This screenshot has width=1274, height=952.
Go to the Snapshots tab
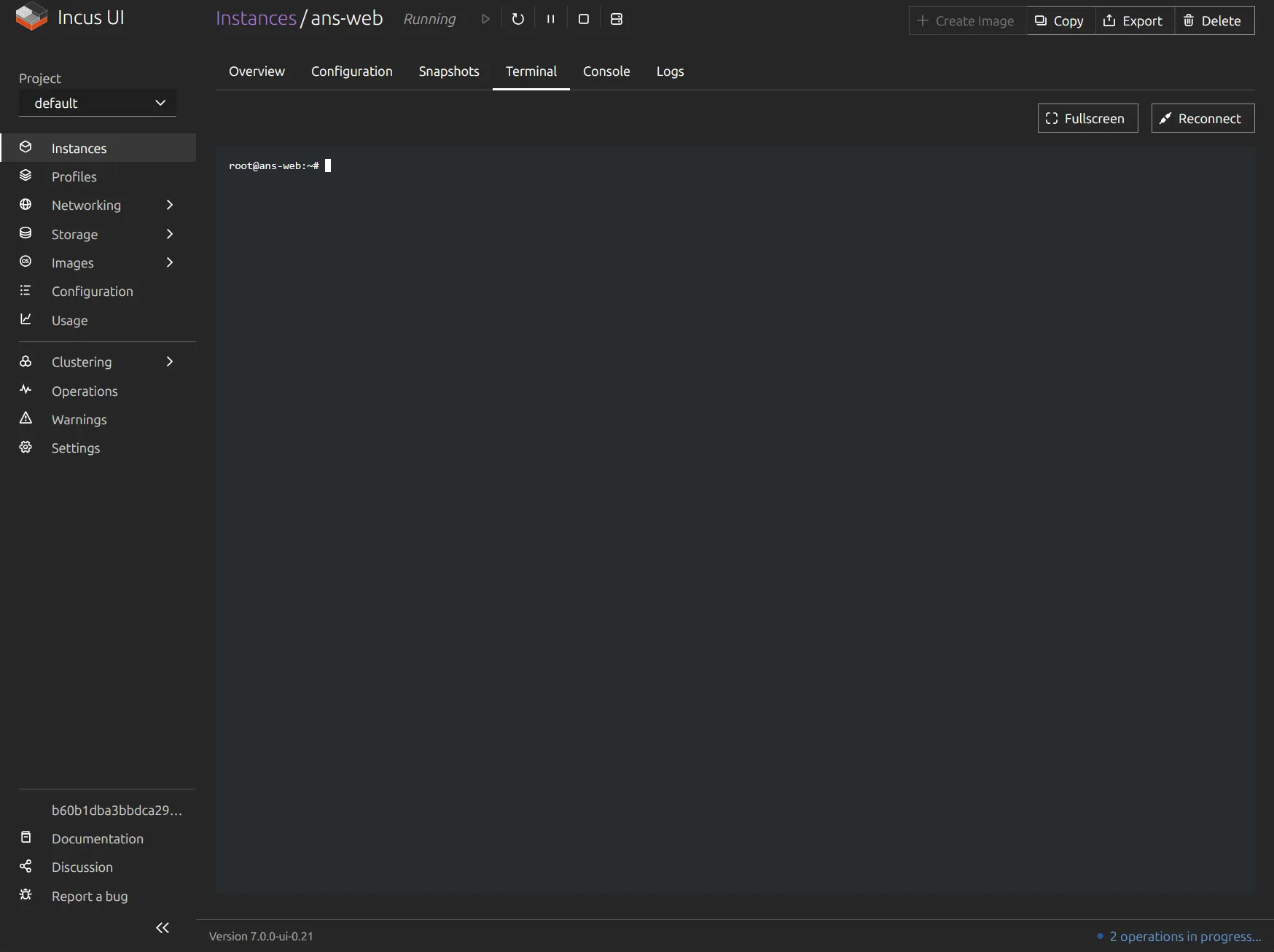tap(449, 71)
